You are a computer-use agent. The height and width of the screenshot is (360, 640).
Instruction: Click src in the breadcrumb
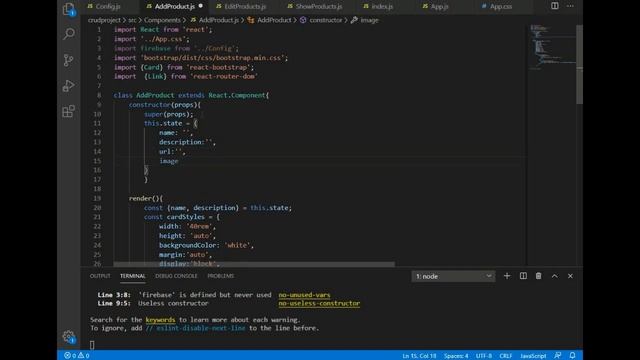pyautogui.click(x=132, y=20)
